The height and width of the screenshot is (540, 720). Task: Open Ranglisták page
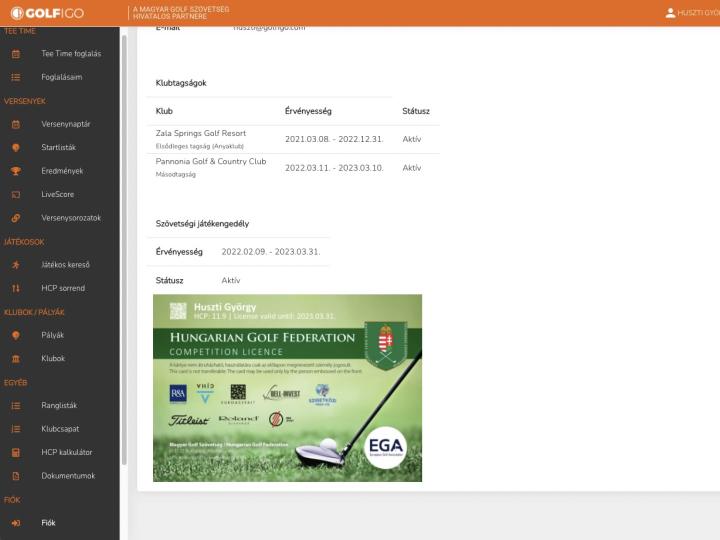point(59,405)
